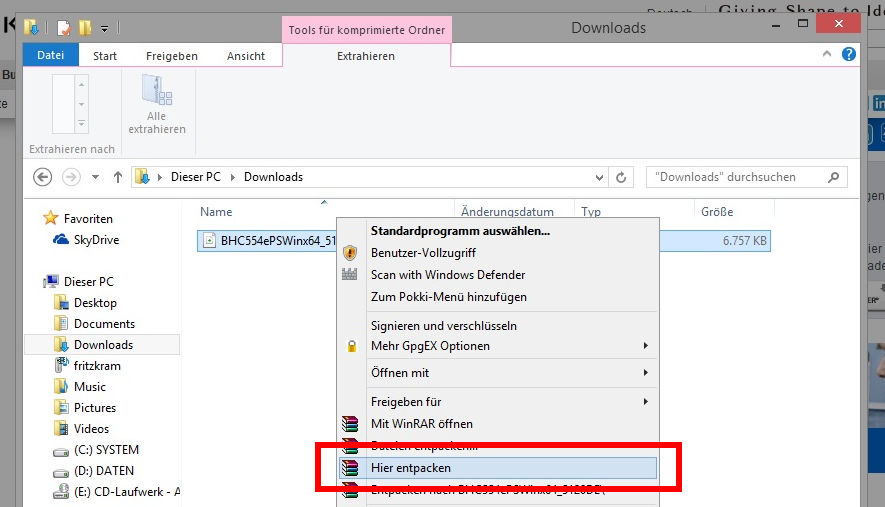Open Videos in the navigation pane

click(x=91, y=429)
